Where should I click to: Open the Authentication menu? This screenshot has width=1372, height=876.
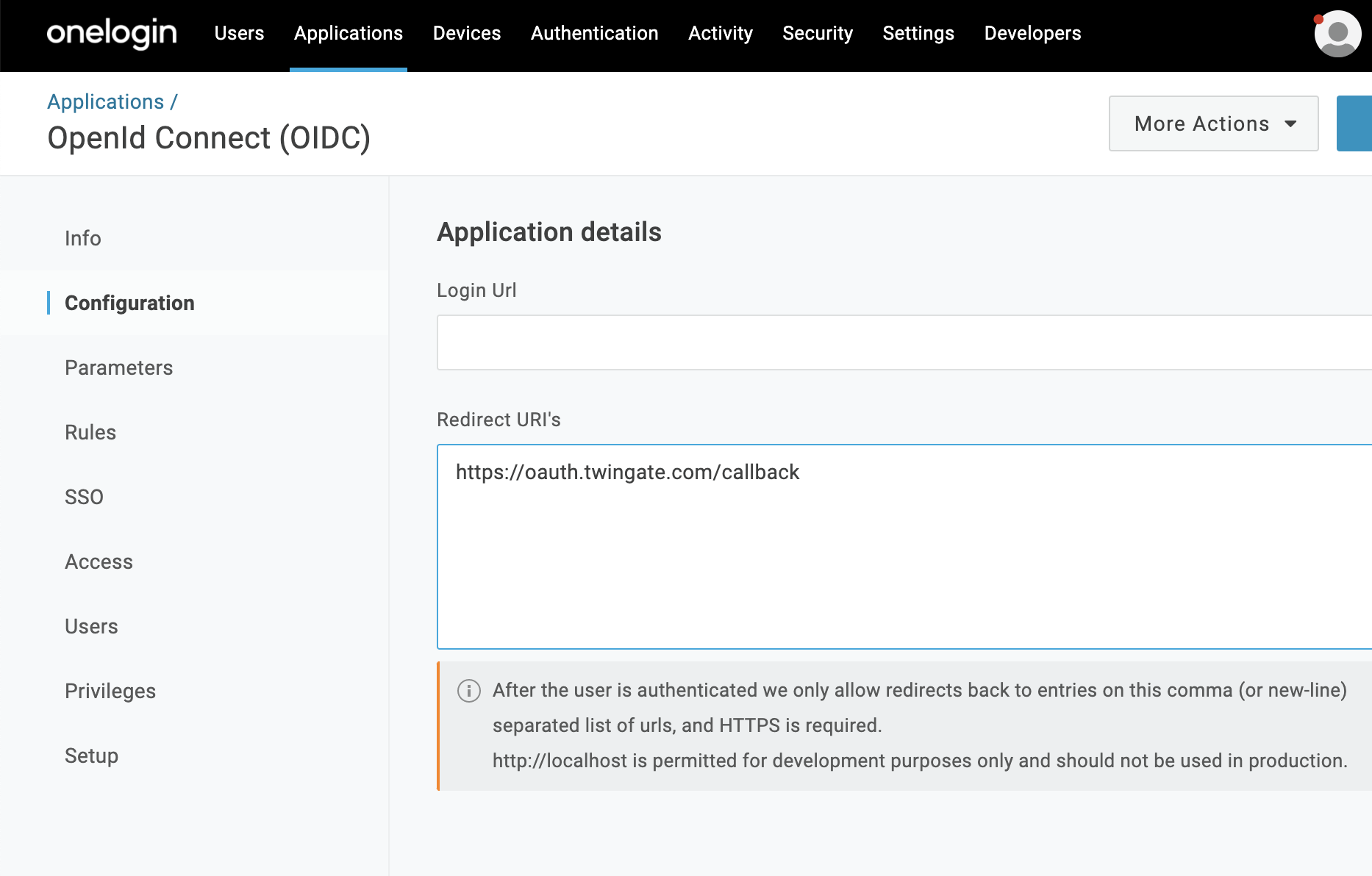point(595,33)
